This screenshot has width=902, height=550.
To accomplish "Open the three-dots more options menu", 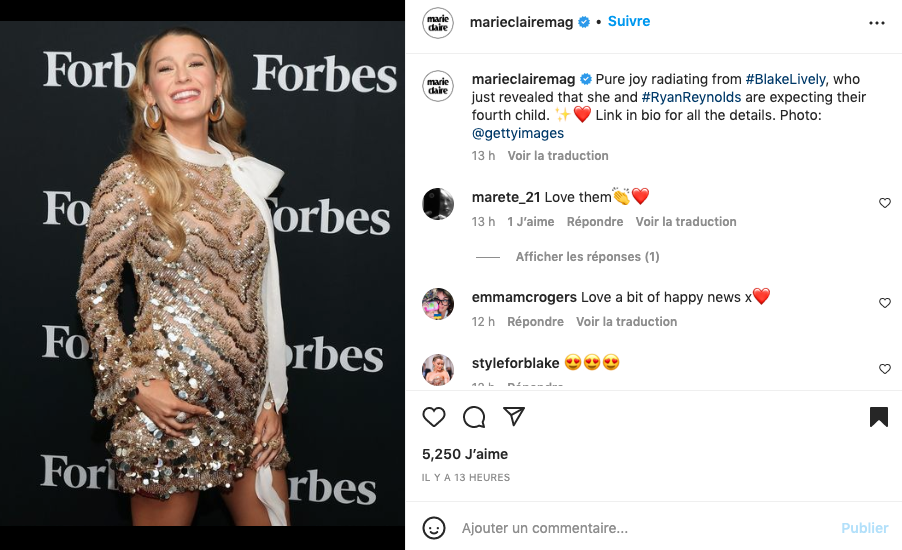I will point(877,22).
